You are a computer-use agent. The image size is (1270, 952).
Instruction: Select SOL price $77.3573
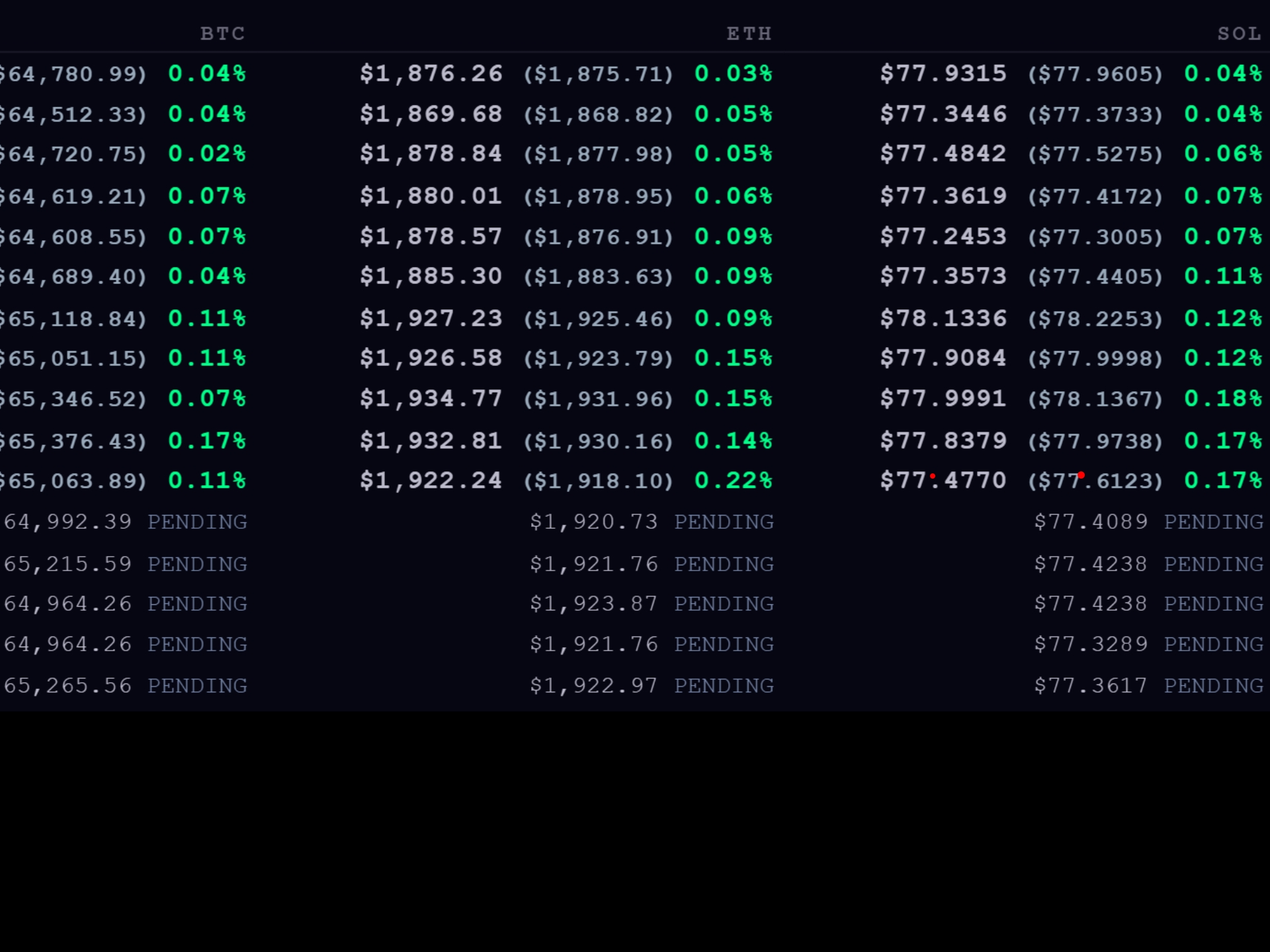click(x=943, y=276)
